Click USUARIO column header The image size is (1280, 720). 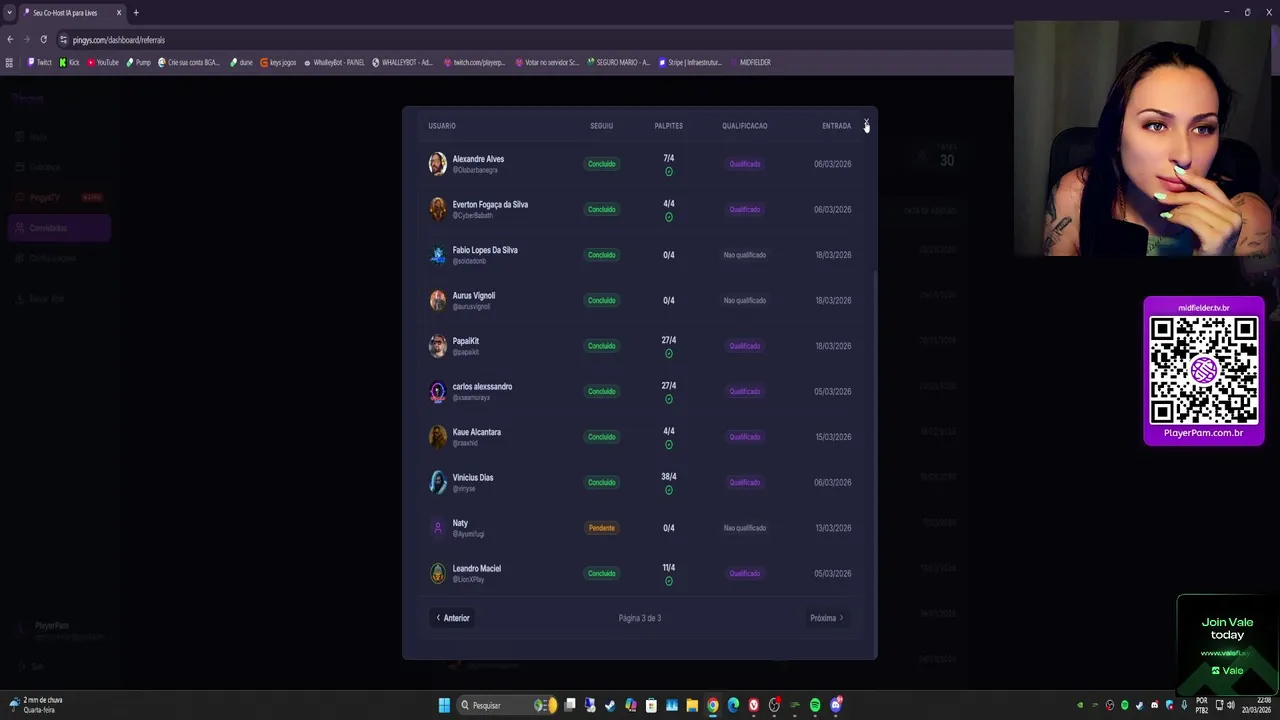[442, 126]
